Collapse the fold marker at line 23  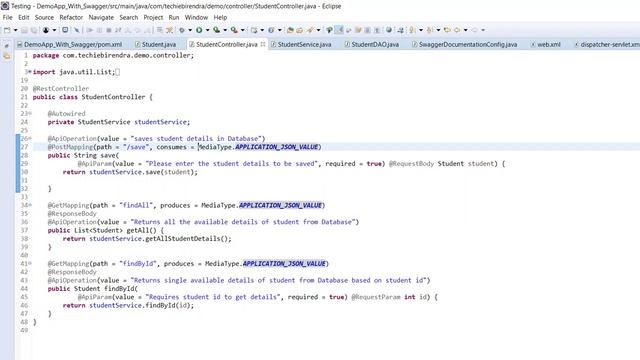[30, 113]
